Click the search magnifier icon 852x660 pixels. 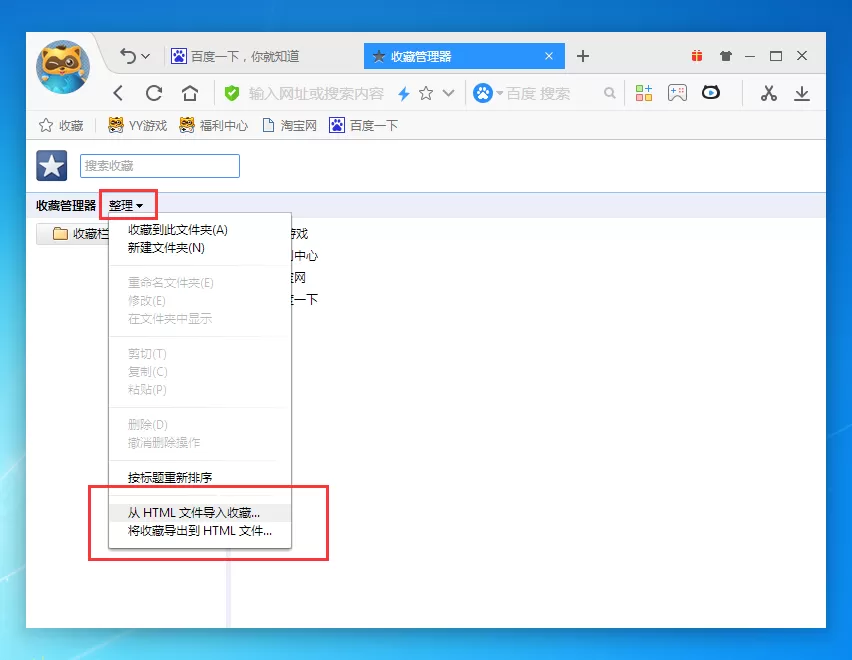coord(610,93)
